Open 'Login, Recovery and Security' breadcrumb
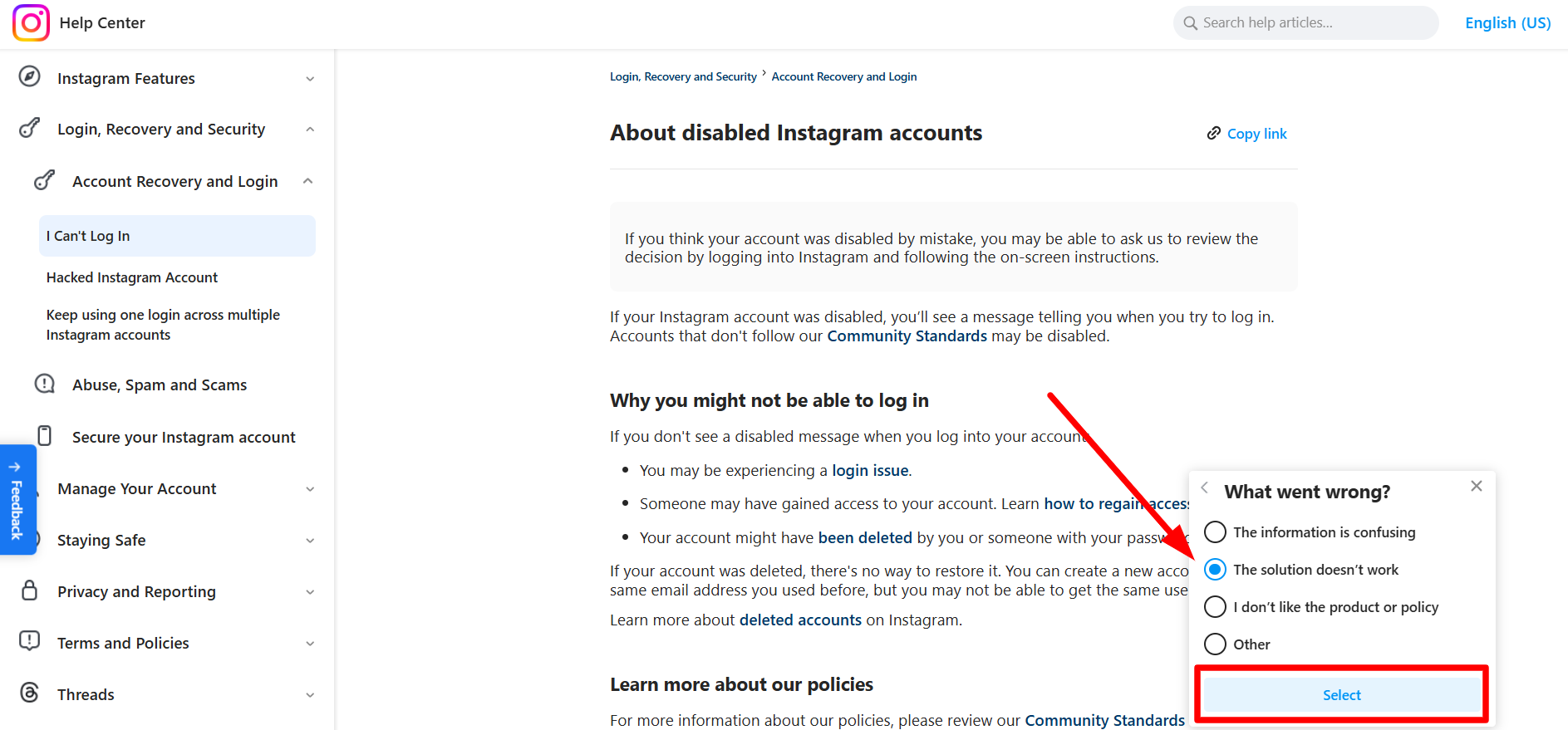Viewport: 1568px width, 730px height. click(683, 76)
